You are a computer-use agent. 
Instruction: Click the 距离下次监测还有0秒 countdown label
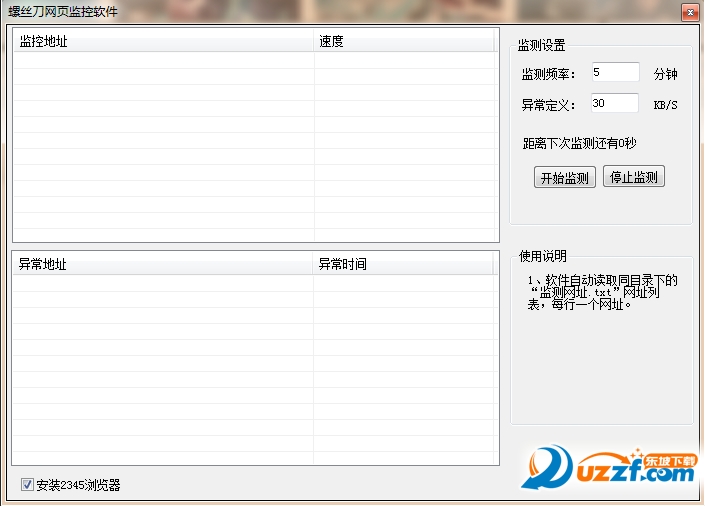pos(579,143)
